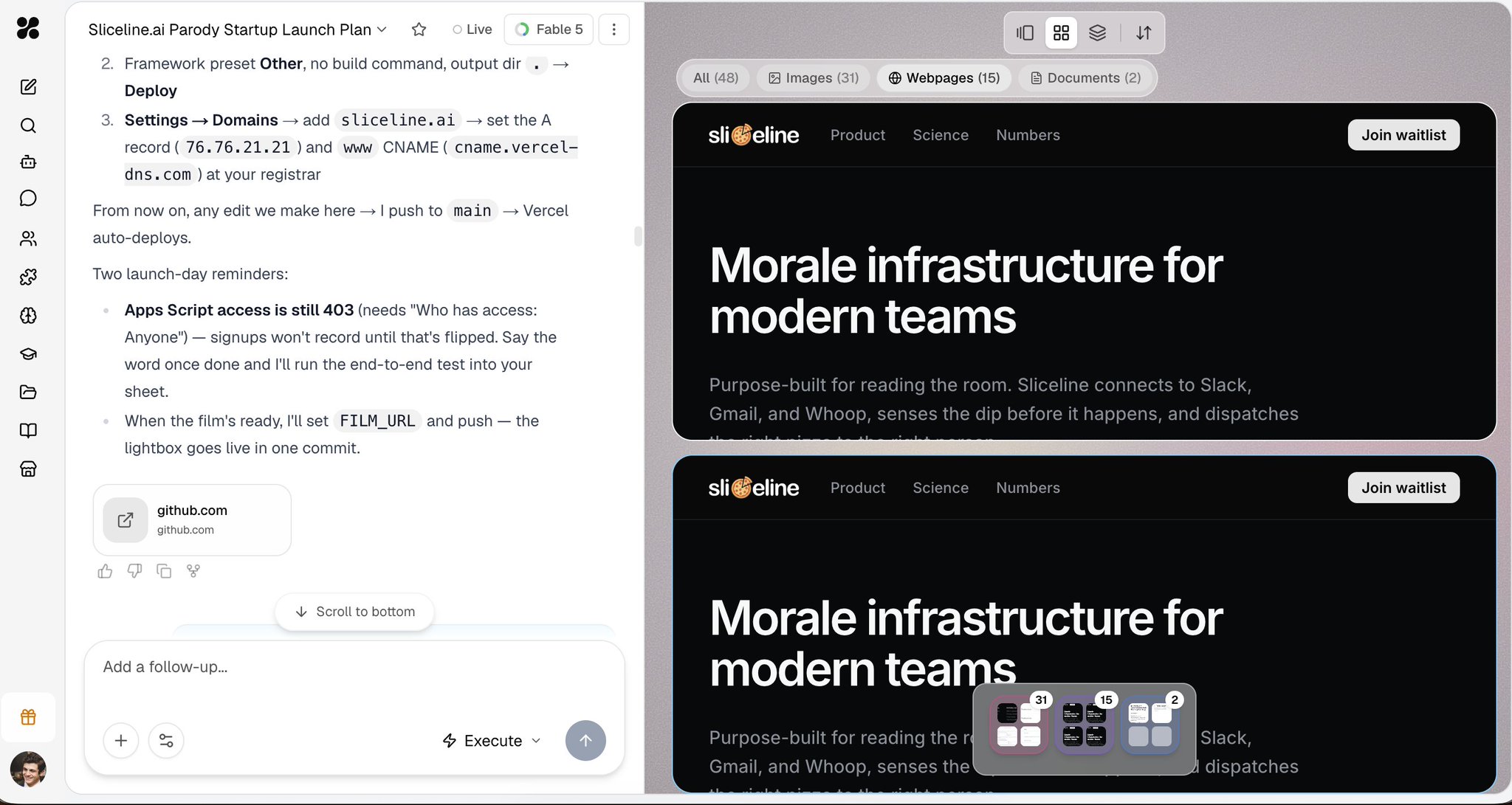The height and width of the screenshot is (805, 1512).
Task: Open the puzzle piece integrations icon
Action: point(28,277)
